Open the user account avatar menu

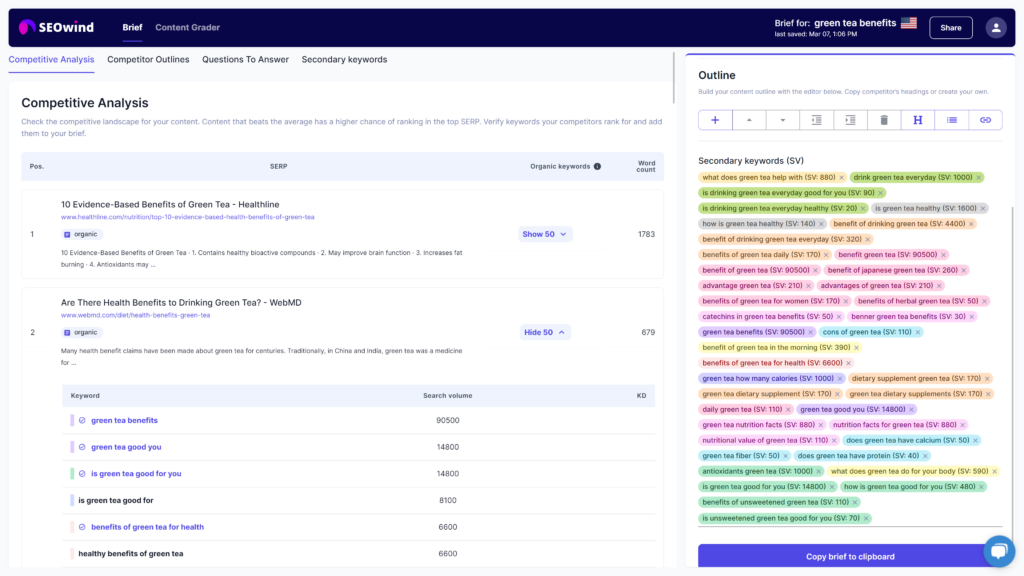[x=996, y=27]
